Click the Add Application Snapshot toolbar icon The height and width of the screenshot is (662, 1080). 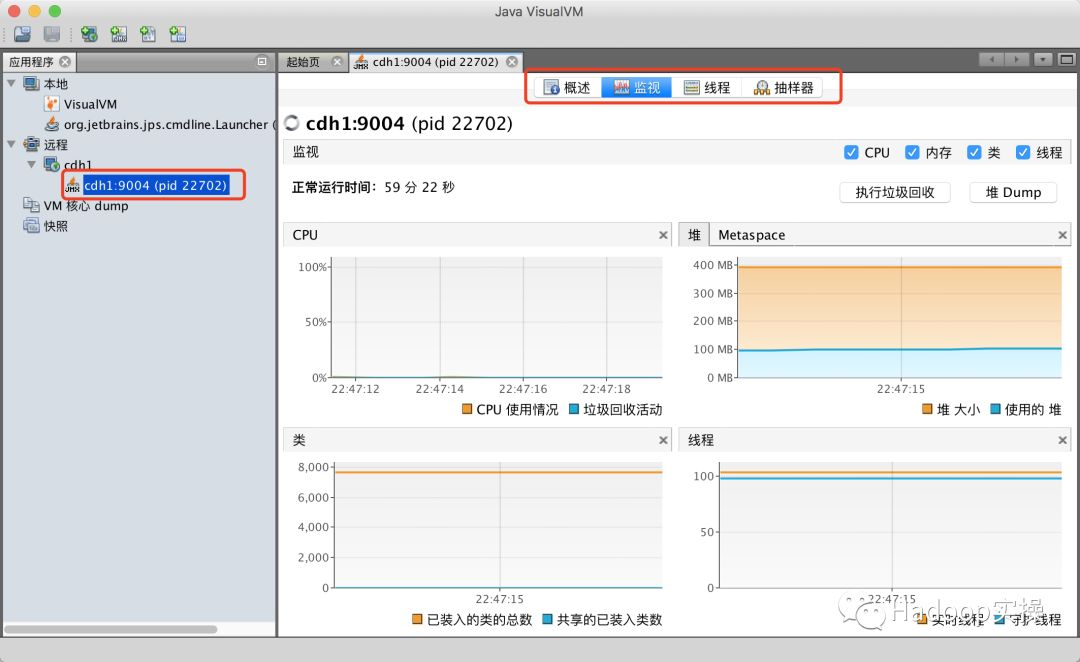178,34
